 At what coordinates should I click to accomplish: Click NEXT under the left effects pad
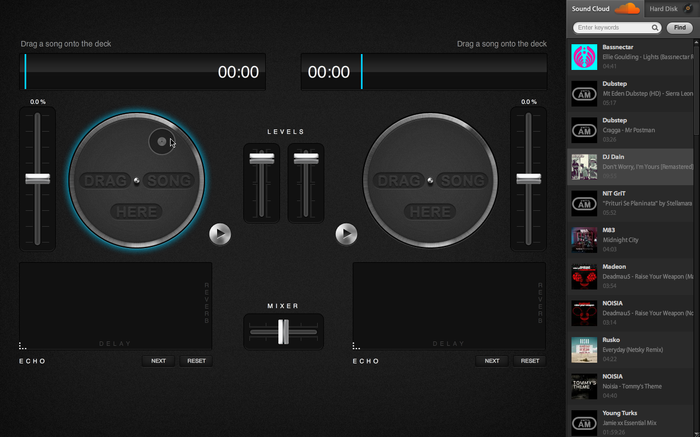[x=158, y=361]
